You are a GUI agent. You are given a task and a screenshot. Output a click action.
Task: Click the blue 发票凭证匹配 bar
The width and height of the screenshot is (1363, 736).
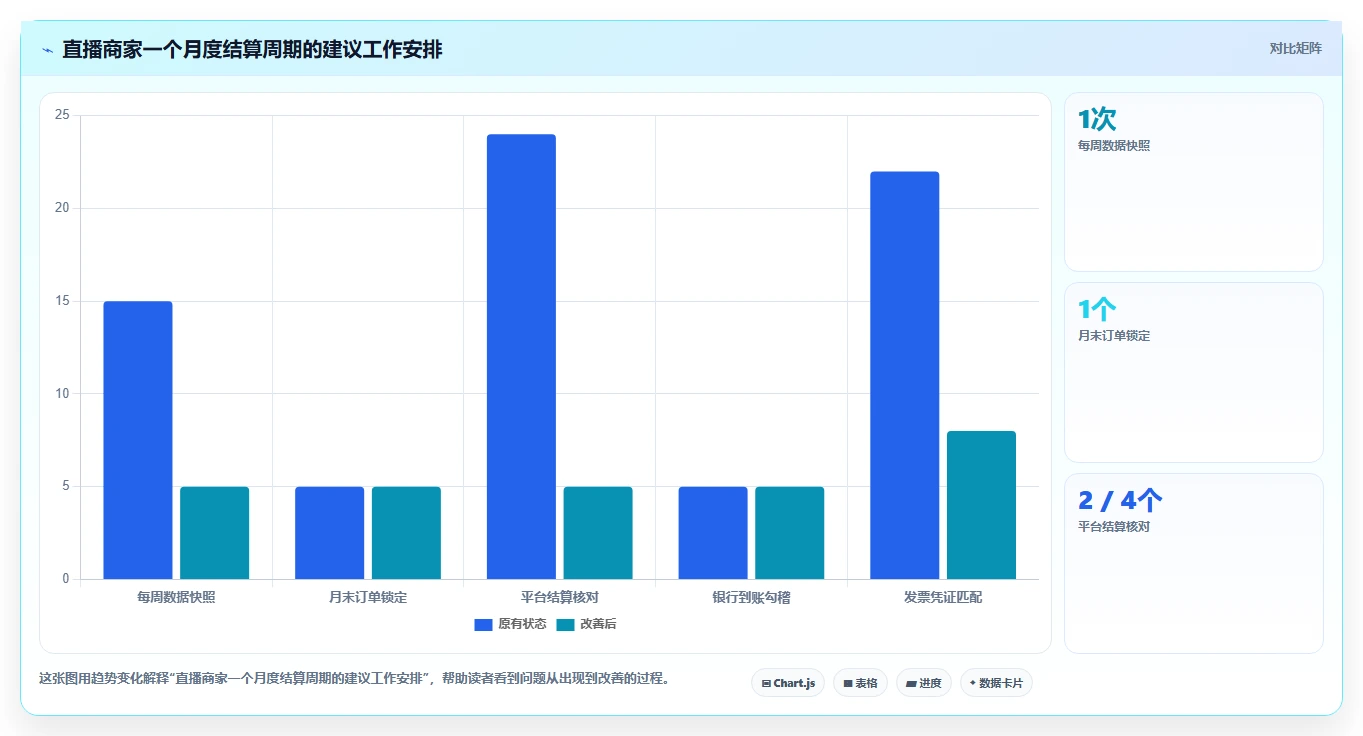tap(905, 375)
